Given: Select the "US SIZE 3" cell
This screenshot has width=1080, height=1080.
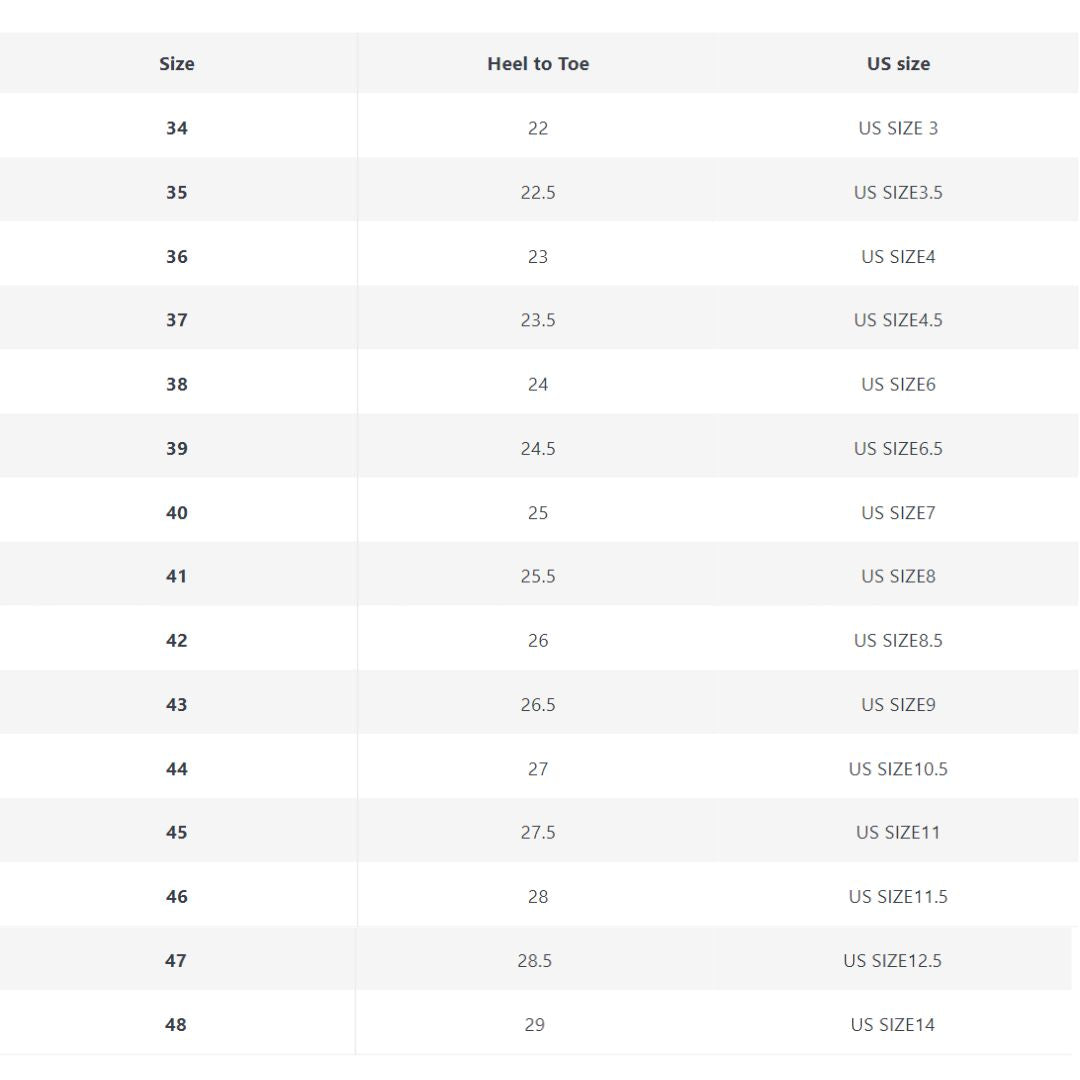Looking at the screenshot, I should point(898,128).
